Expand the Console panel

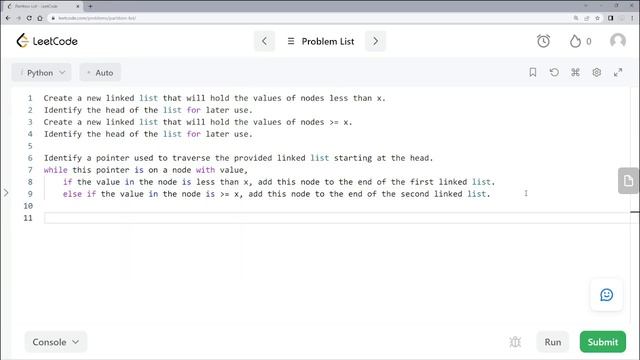tap(56, 342)
